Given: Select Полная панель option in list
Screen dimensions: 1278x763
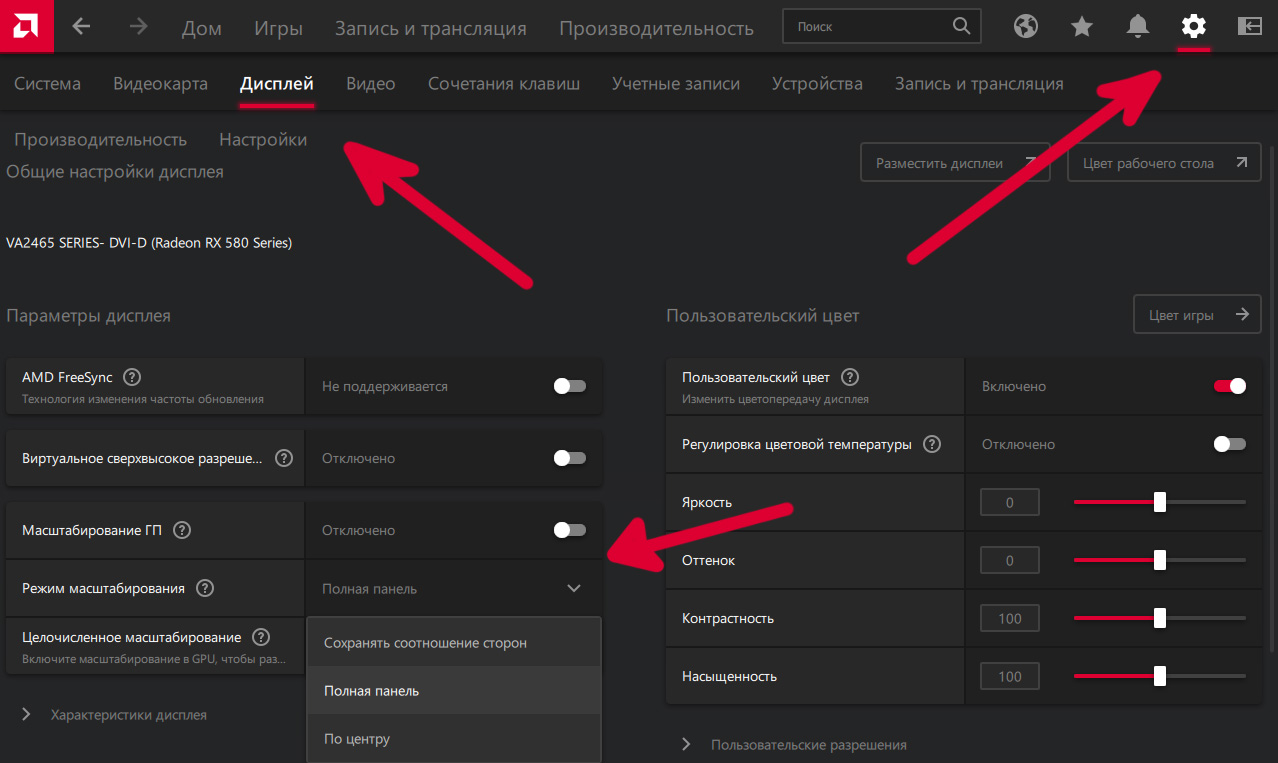Looking at the screenshot, I should pyautogui.click(x=454, y=691).
